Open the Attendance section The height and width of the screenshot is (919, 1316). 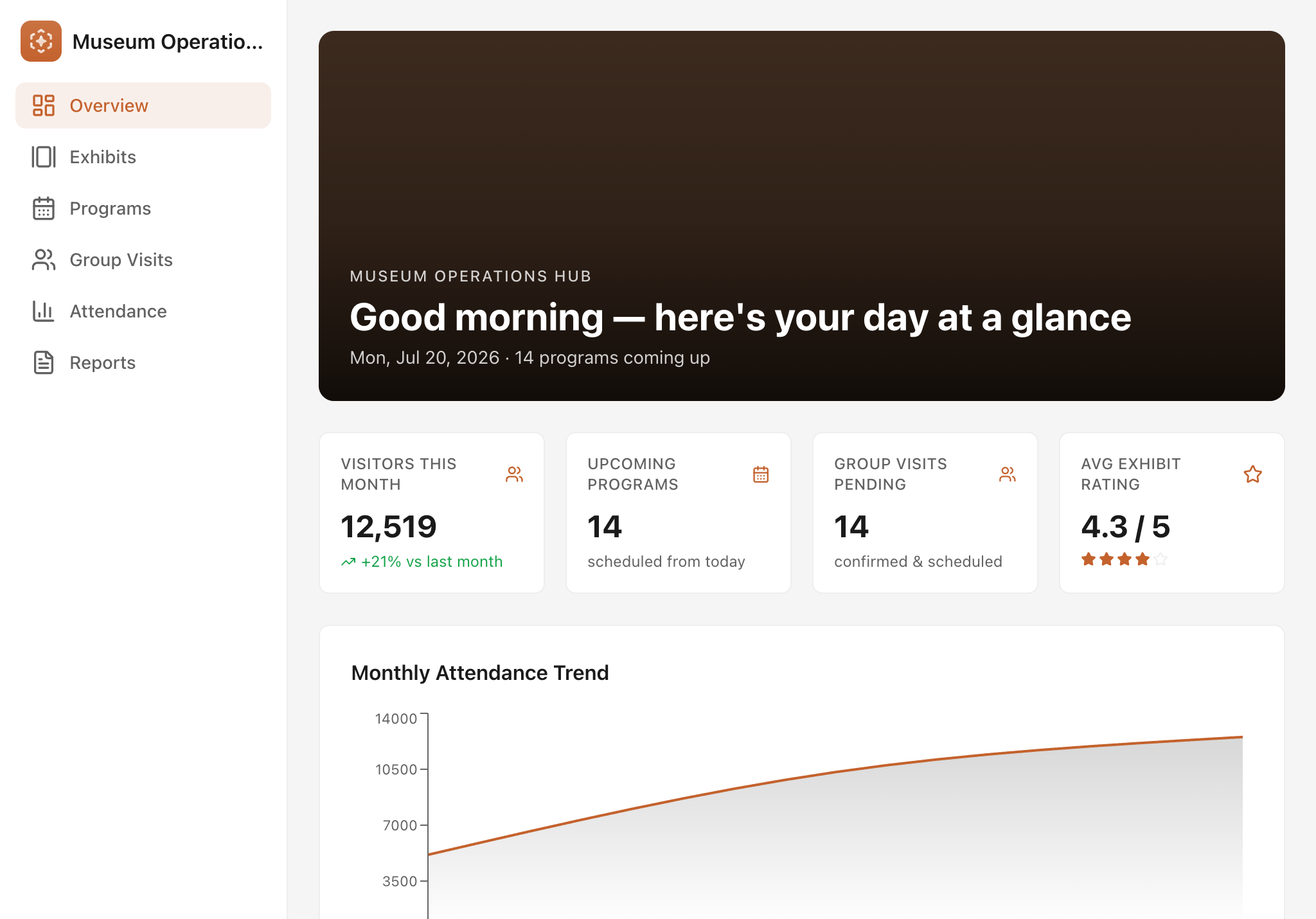click(143, 311)
